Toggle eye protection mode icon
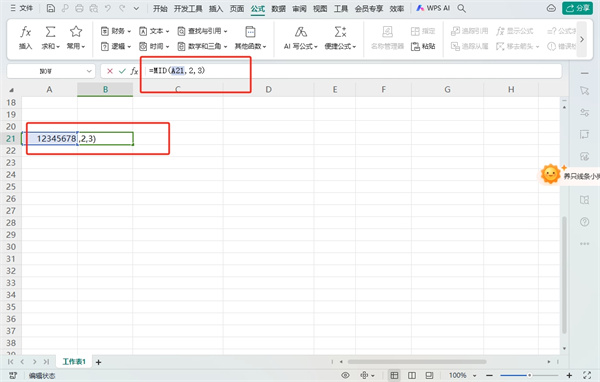 click(345, 375)
